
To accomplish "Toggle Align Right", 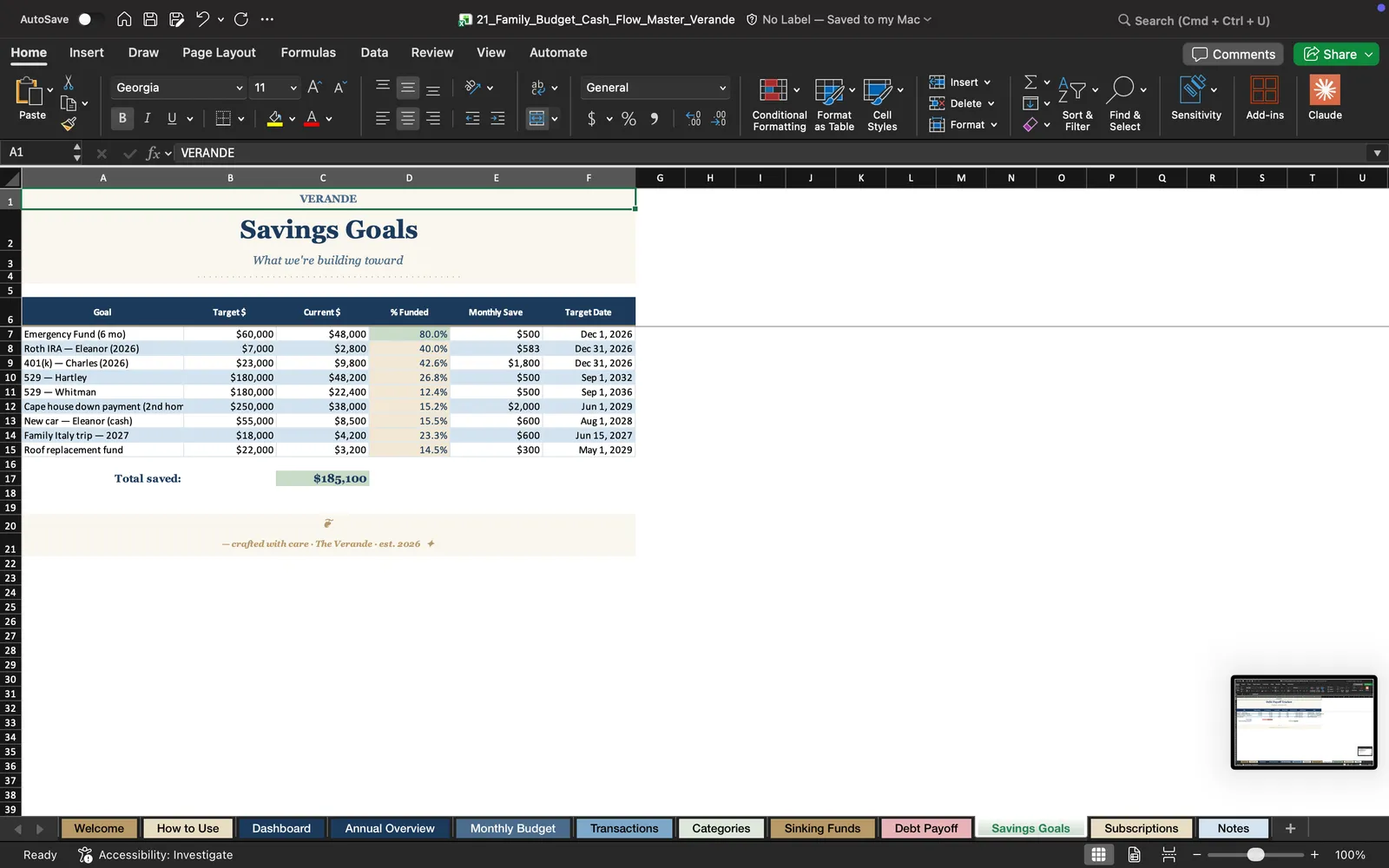I will point(432,119).
